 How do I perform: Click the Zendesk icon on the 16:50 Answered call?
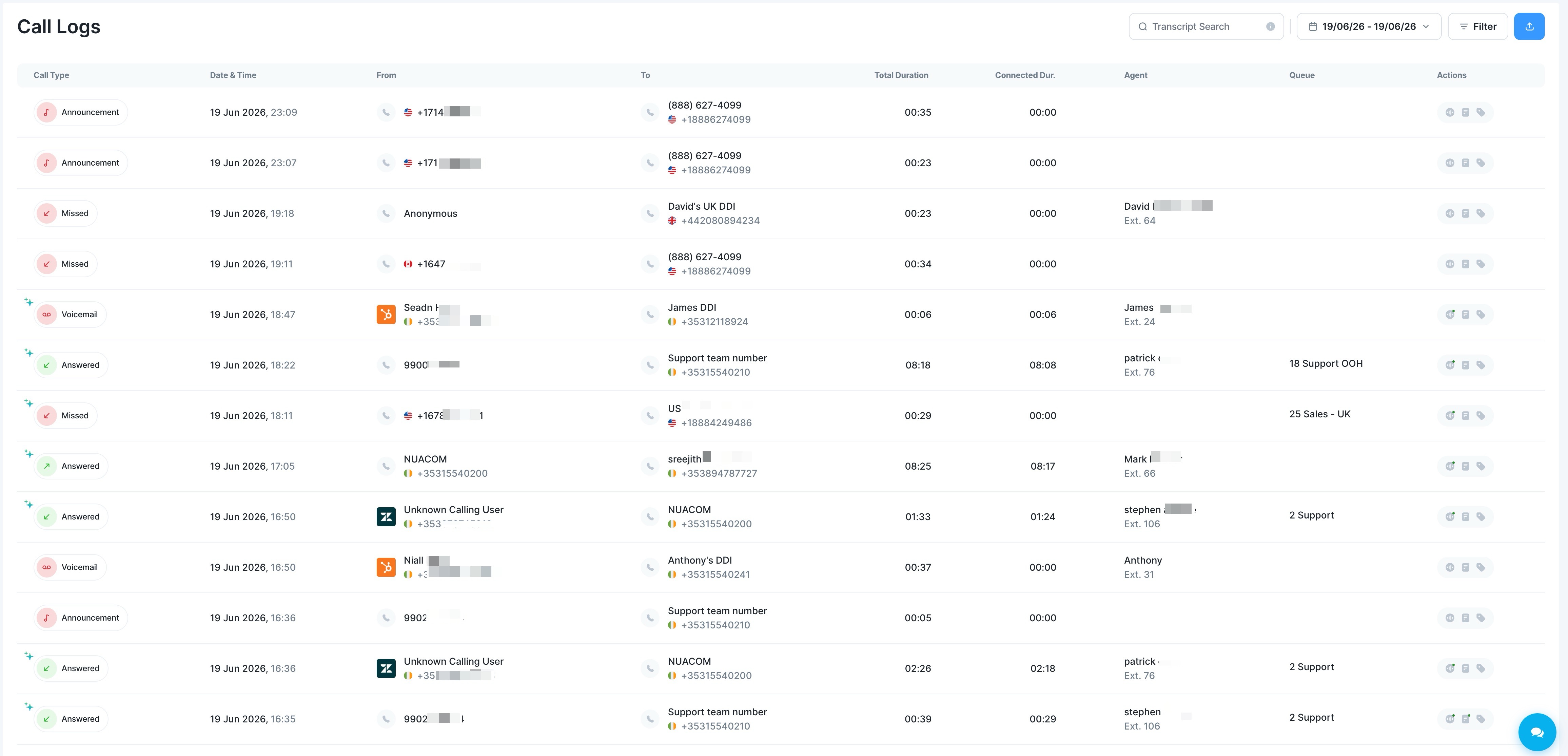coord(386,516)
